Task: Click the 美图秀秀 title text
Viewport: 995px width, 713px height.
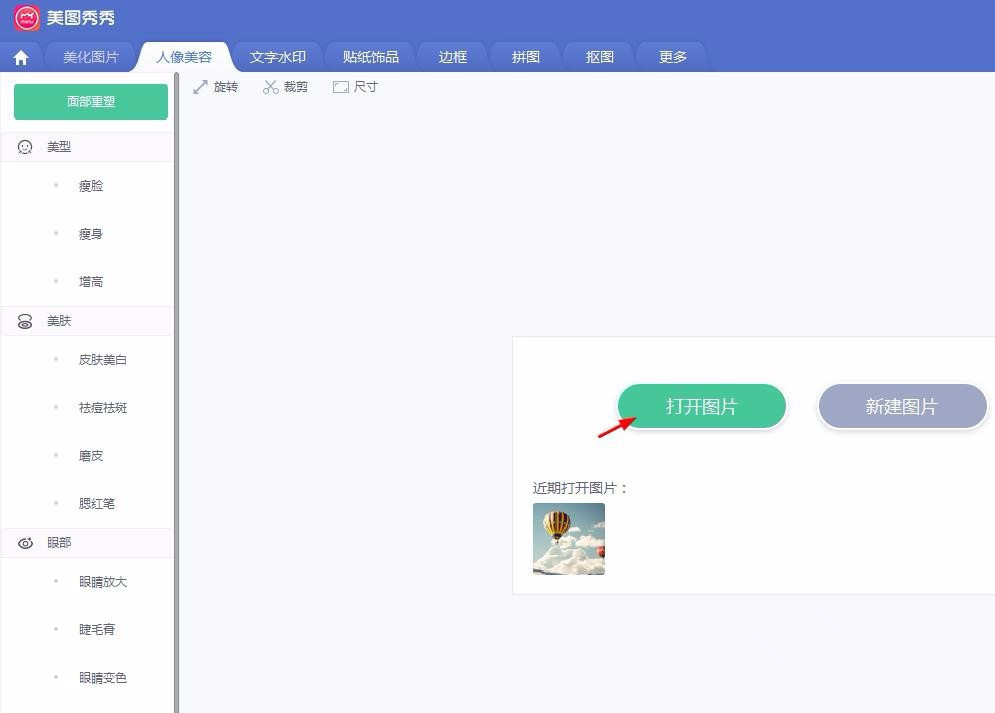Action: (x=81, y=18)
